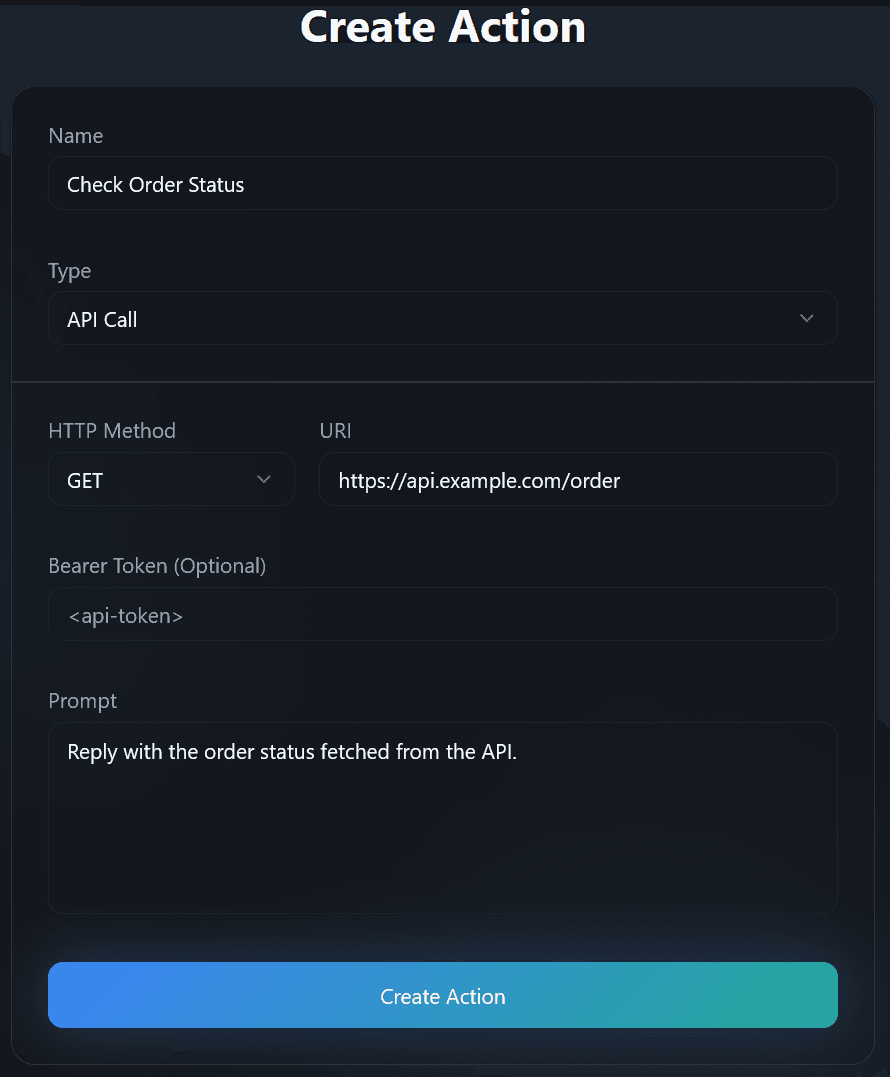Click the api-token placeholder text
The image size is (890, 1077).
pos(125,615)
